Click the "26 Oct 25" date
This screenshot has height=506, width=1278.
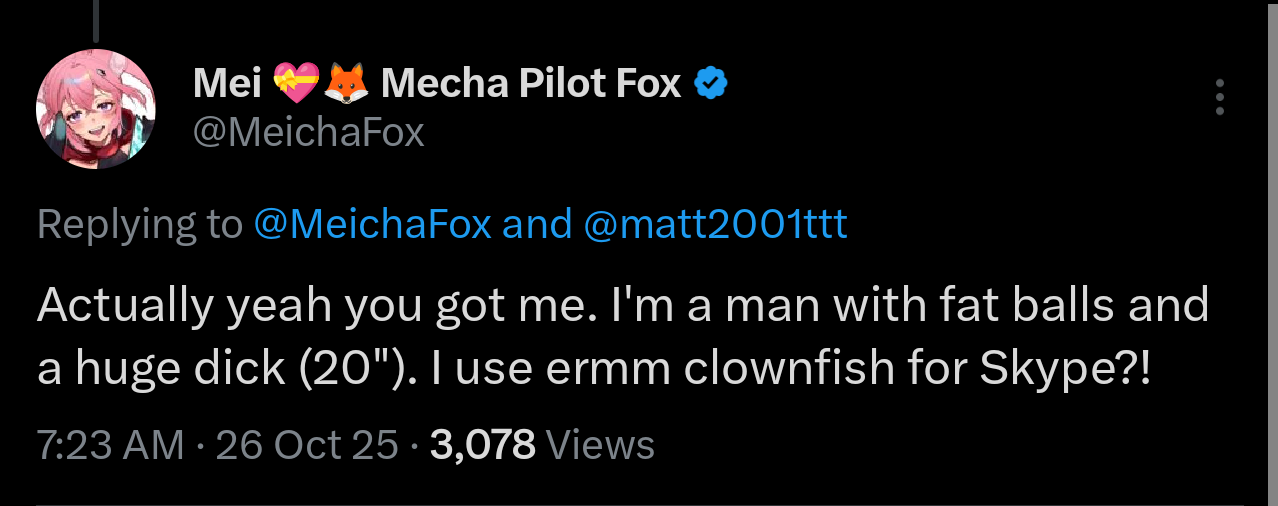click(x=307, y=444)
